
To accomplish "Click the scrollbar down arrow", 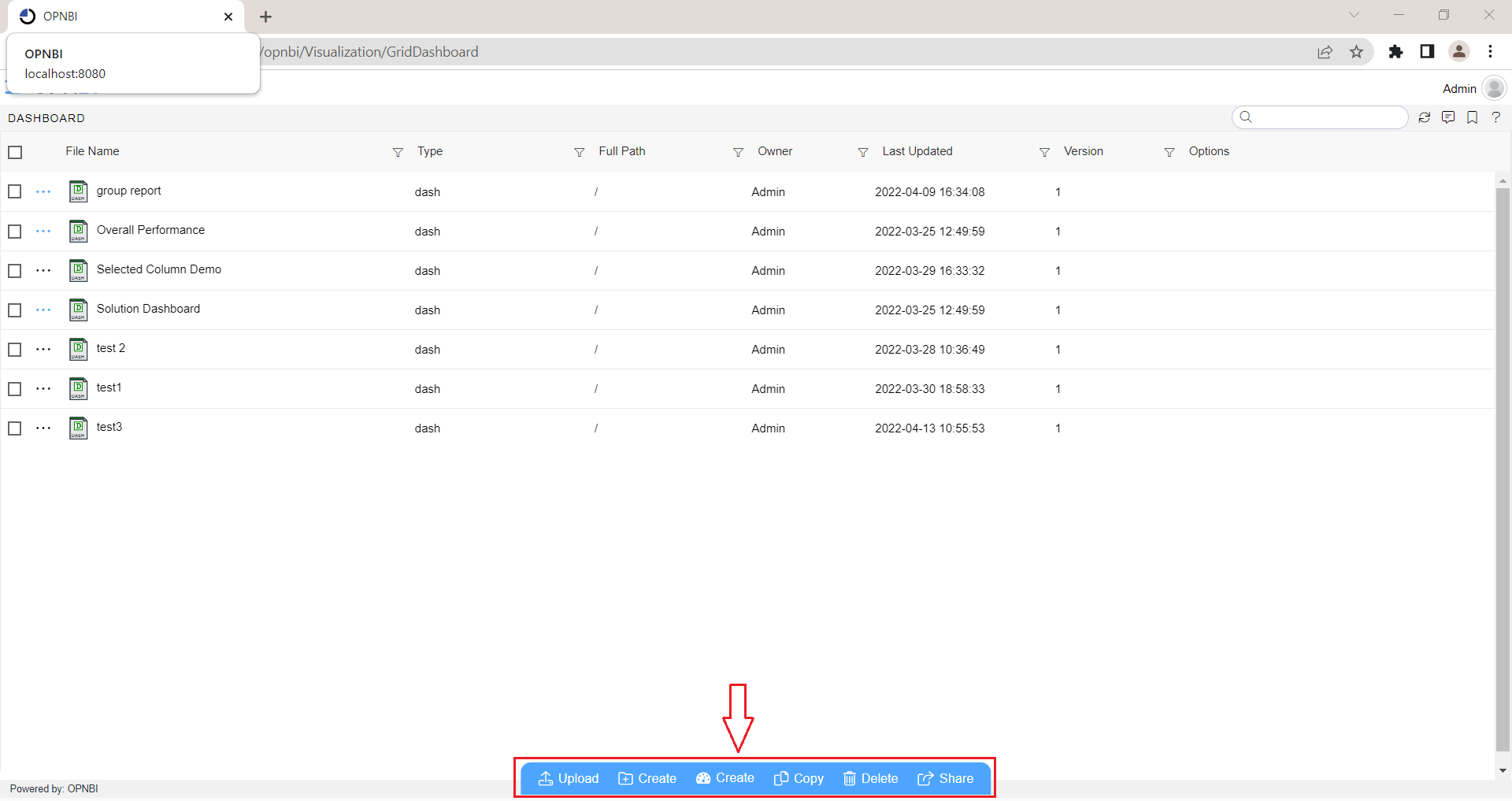I will (1503, 771).
